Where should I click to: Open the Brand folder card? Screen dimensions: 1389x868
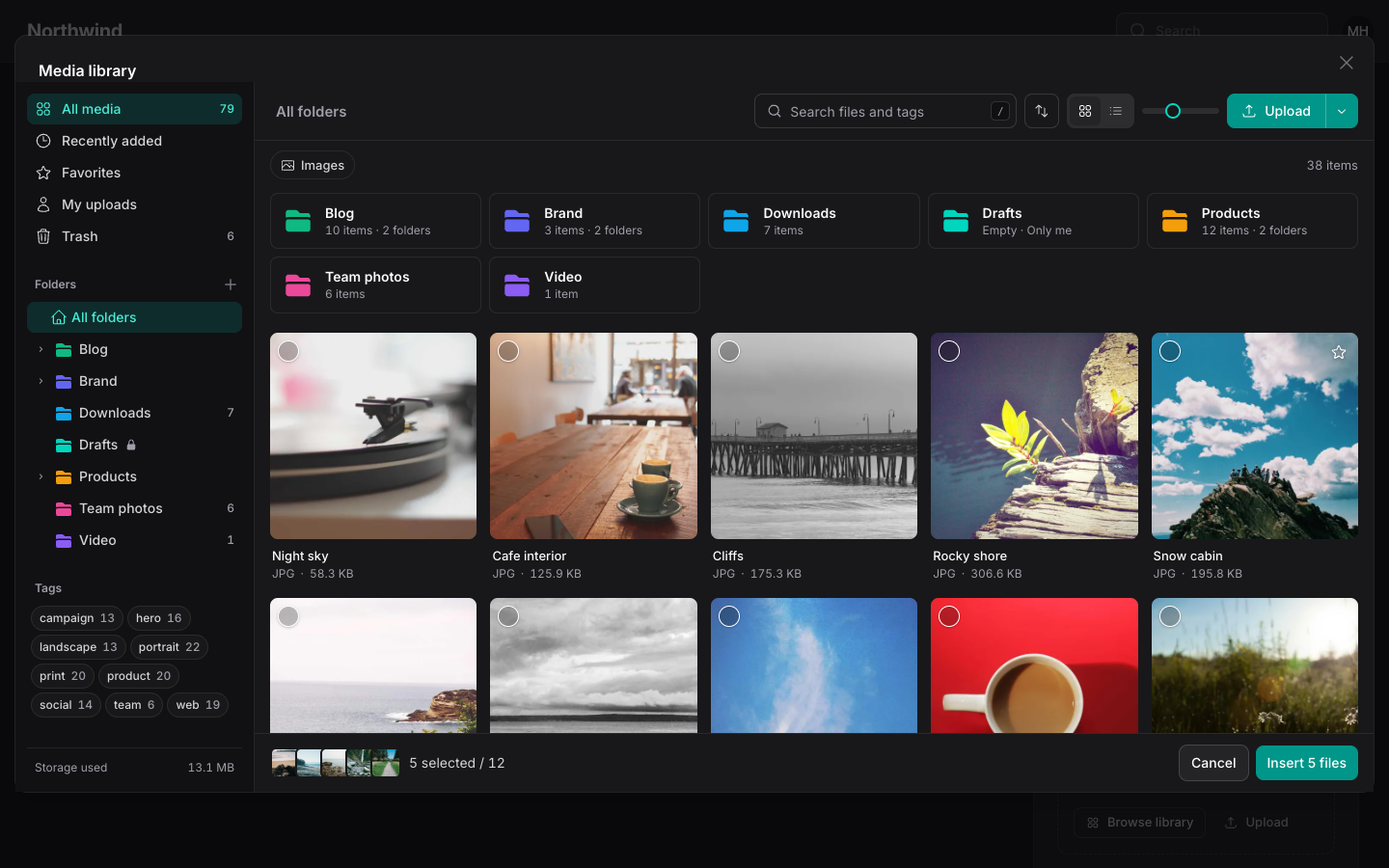[x=594, y=221]
